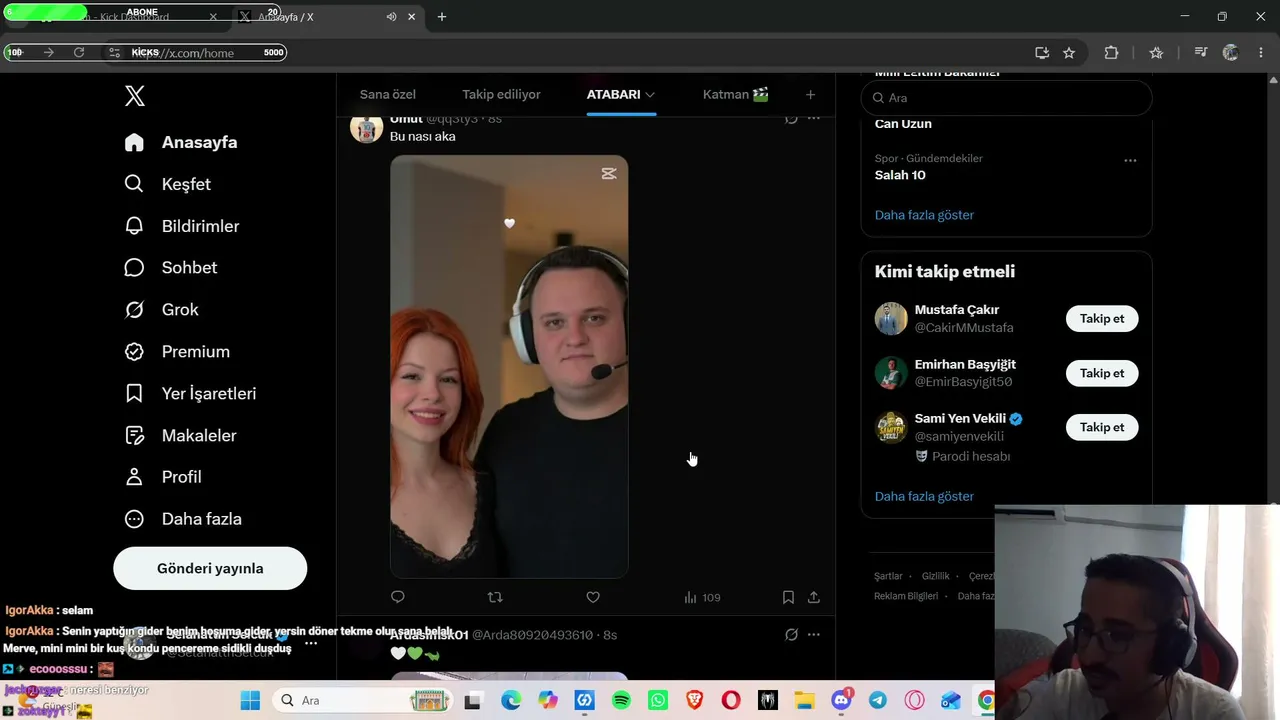Reload the page with the refresh button

point(79,52)
